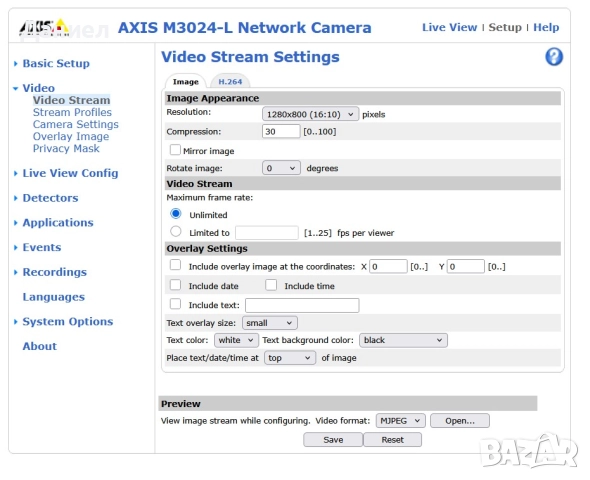The image size is (590, 480).
Task: Enable the Mirror image checkbox
Action: pyautogui.click(x=175, y=150)
